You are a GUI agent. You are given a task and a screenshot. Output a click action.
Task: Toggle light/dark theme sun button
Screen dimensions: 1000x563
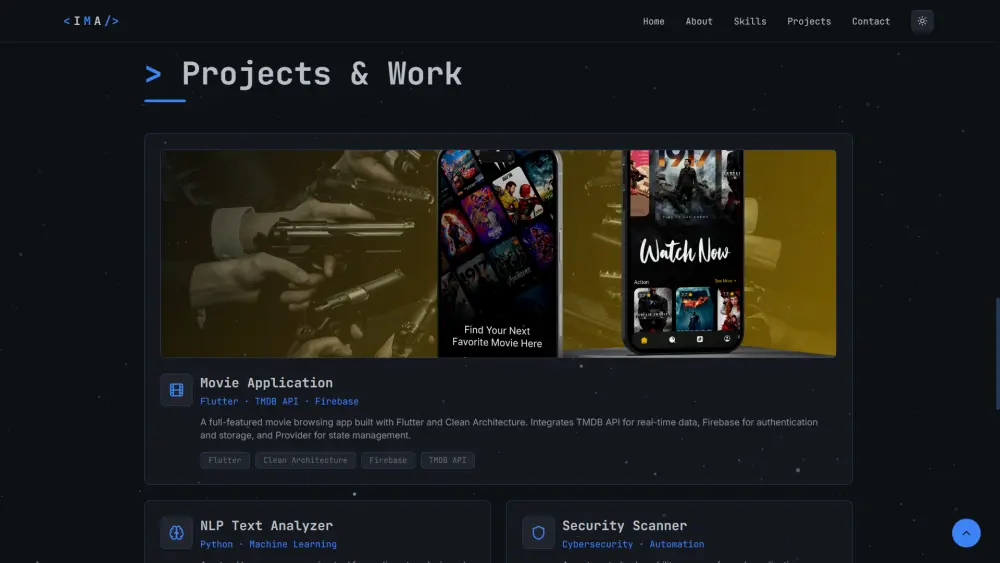922,21
